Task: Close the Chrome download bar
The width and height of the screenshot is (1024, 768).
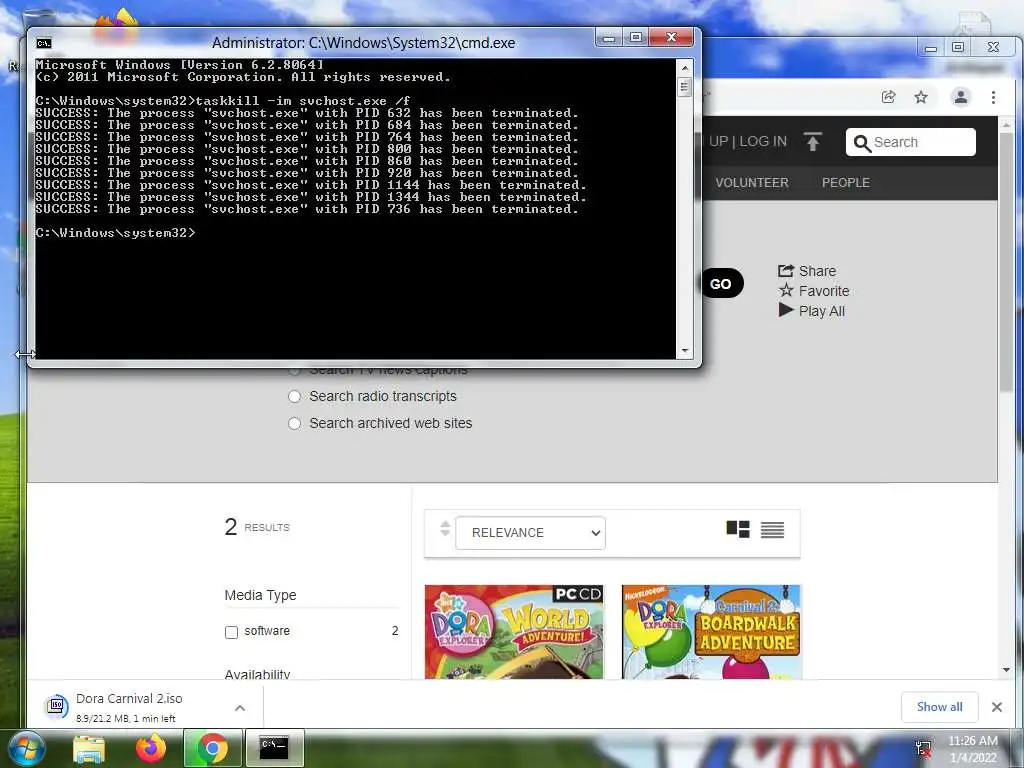Action: (x=997, y=707)
